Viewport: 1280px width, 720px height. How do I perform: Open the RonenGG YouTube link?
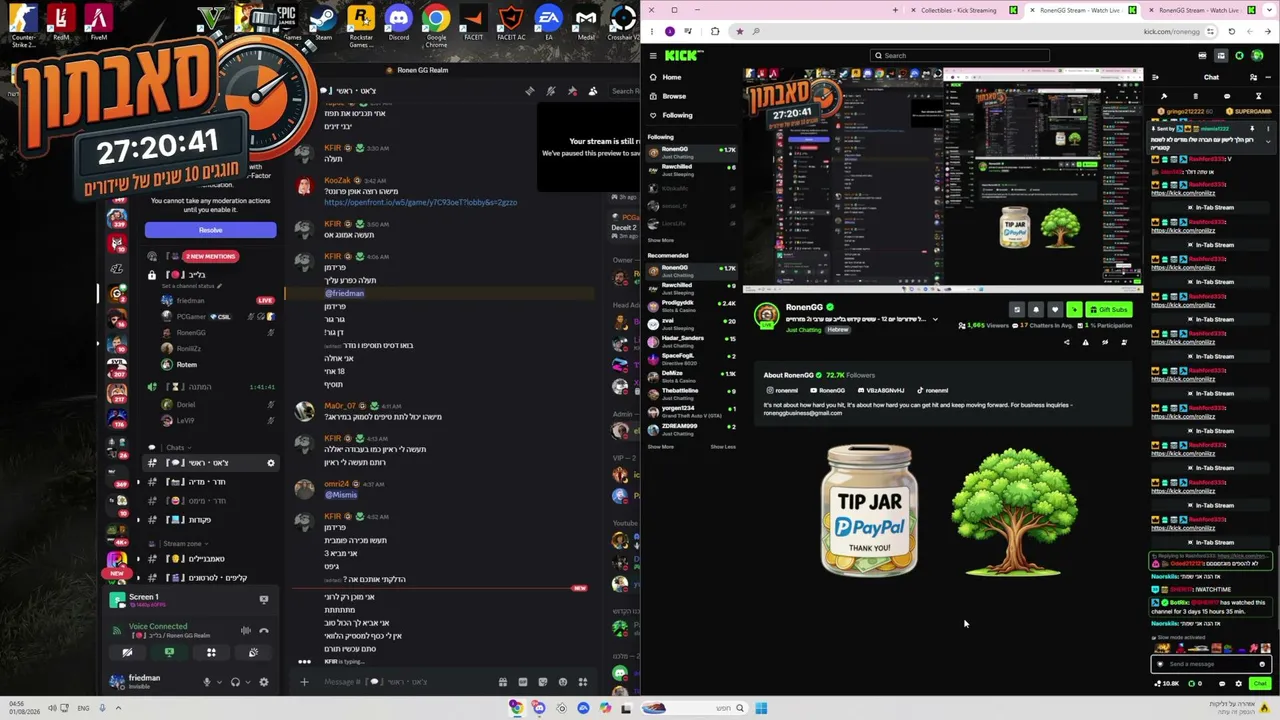pyautogui.click(x=828, y=390)
